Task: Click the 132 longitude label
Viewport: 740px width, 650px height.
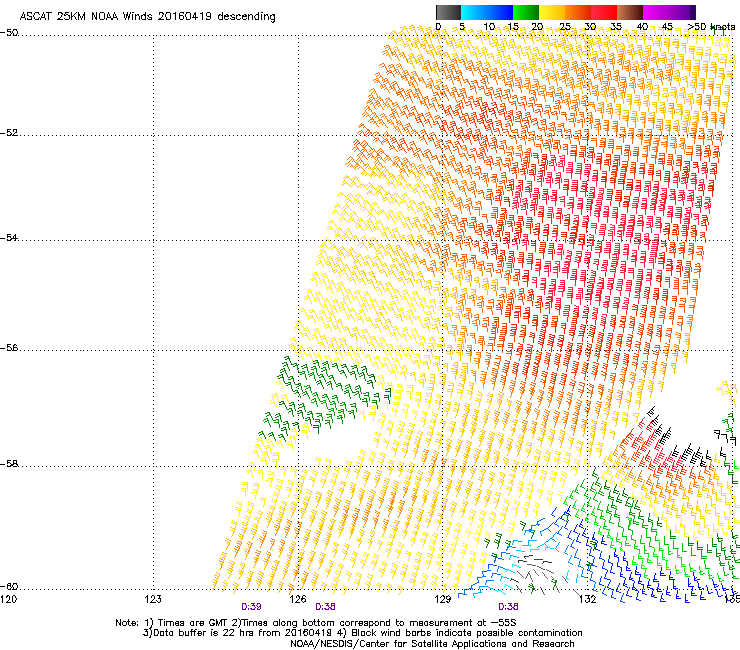Action: pyautogui.click(x=587, y=599)
